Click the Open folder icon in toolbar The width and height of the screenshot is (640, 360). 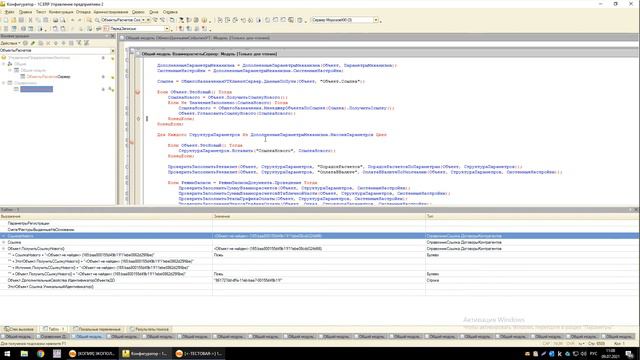pos(13,20)
